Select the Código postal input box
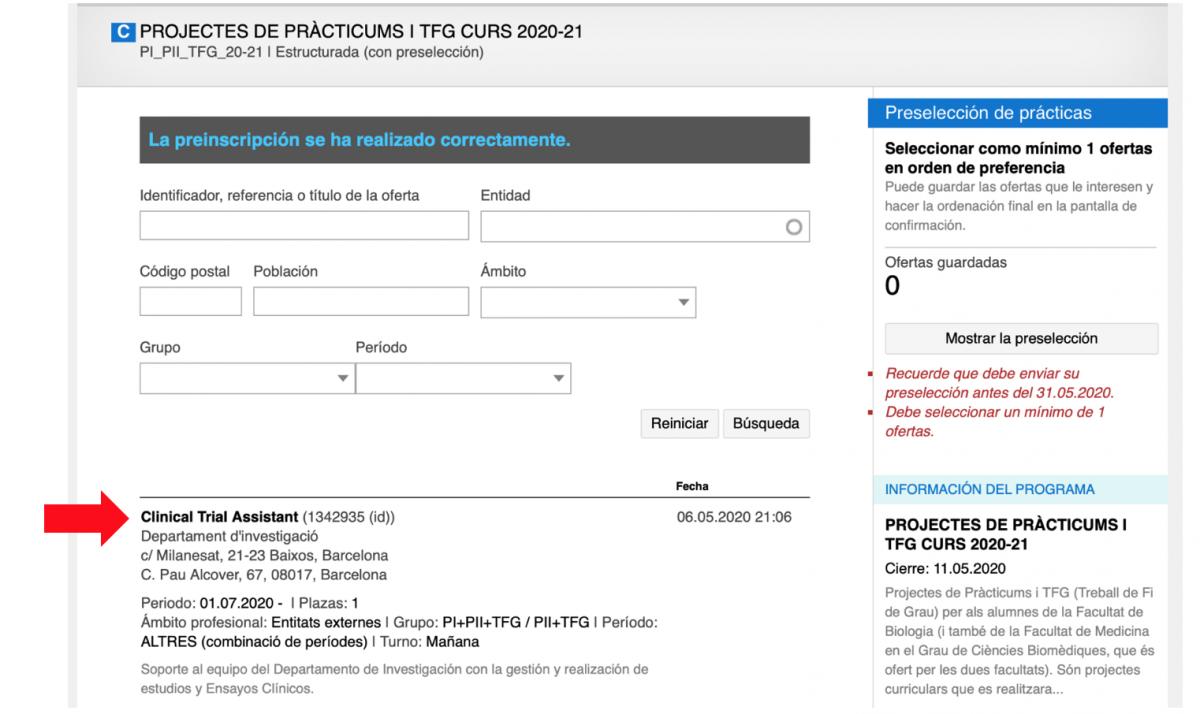The image size is (1200, 714). 190,301
